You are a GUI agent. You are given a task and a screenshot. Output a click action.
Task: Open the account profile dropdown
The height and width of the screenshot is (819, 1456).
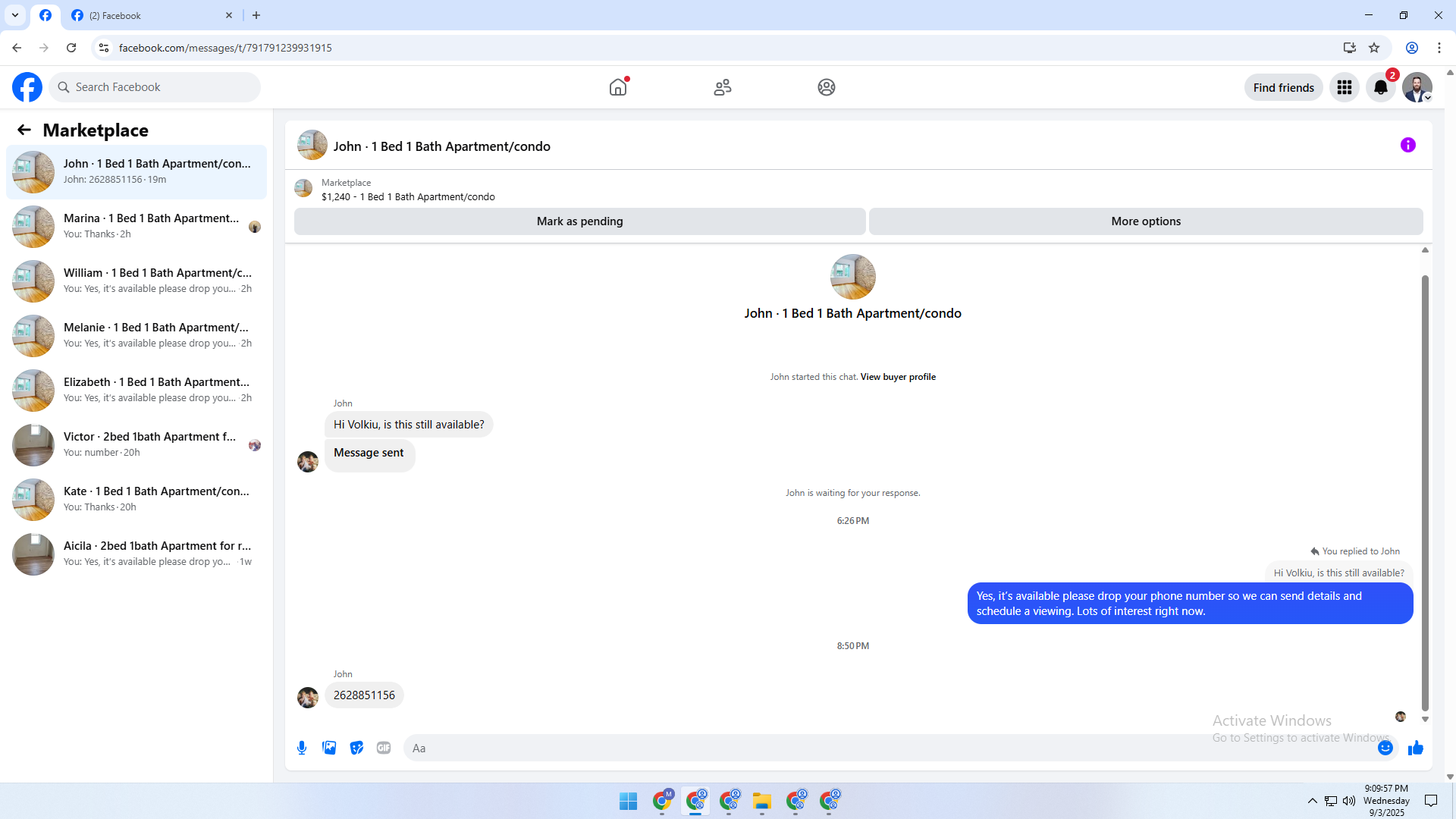(x=1417, y=87)
